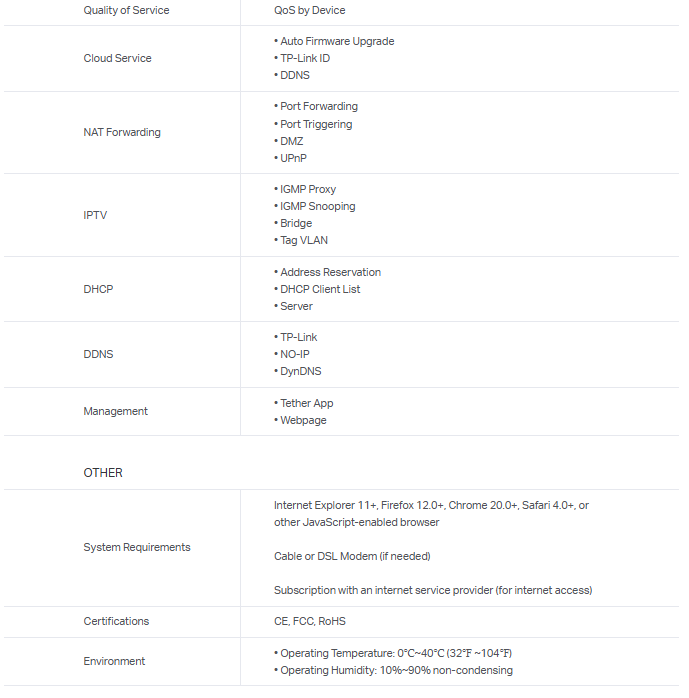Select the Port Forwarding entry
This screenshot has height=698, width=689.
click(318, 106)
